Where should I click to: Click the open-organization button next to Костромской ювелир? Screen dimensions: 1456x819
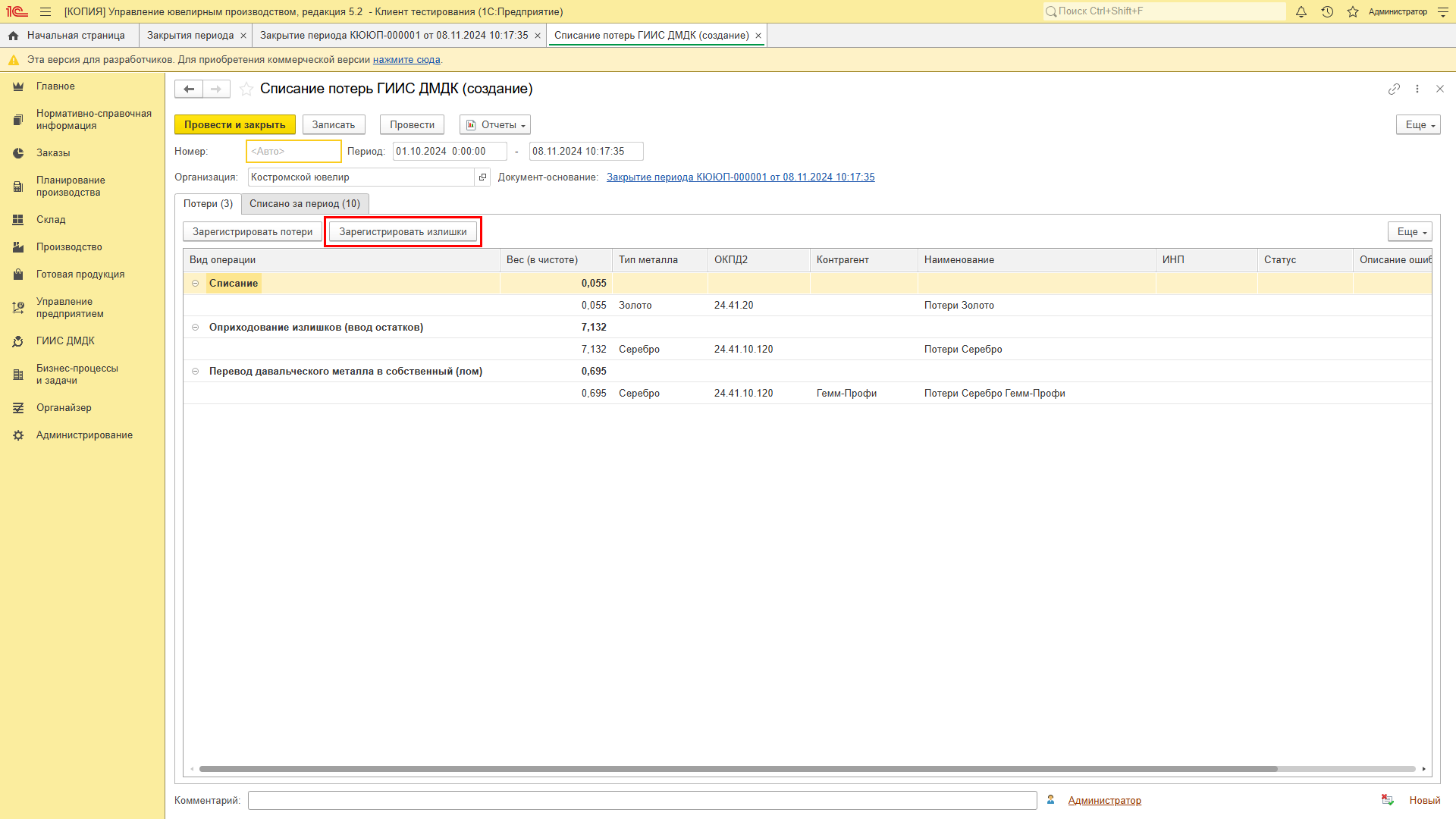pos(482,177)
